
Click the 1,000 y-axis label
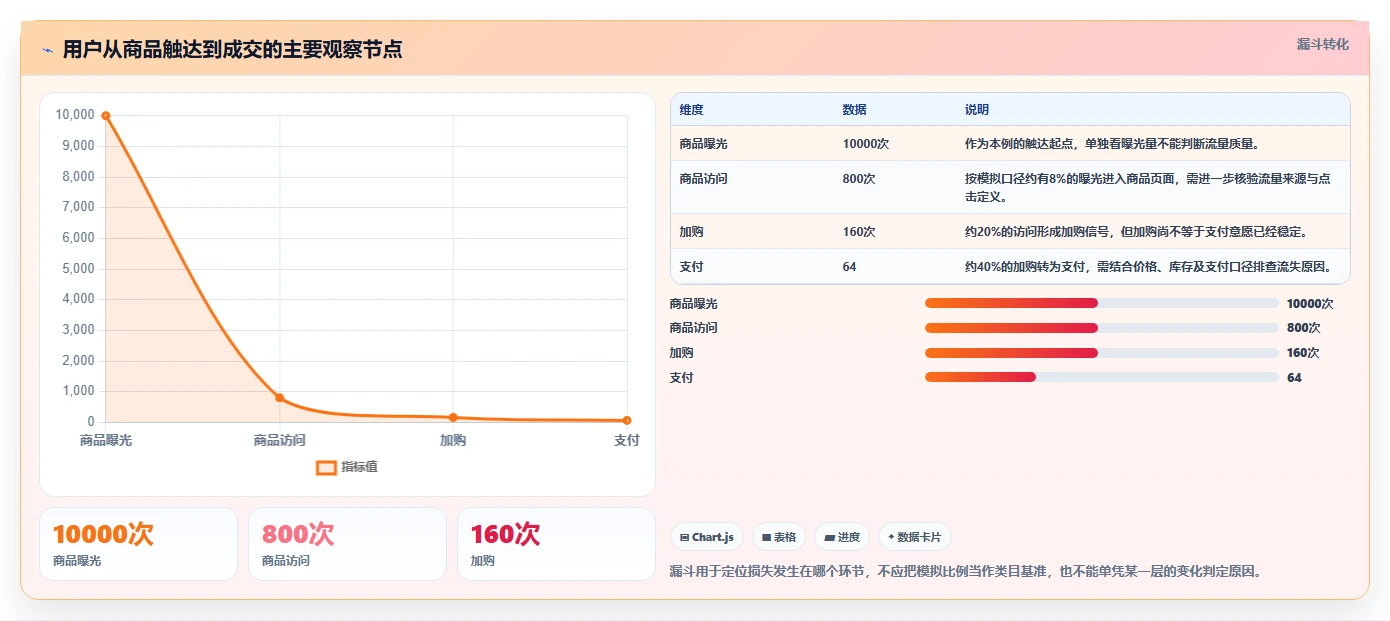click(78, 391)
